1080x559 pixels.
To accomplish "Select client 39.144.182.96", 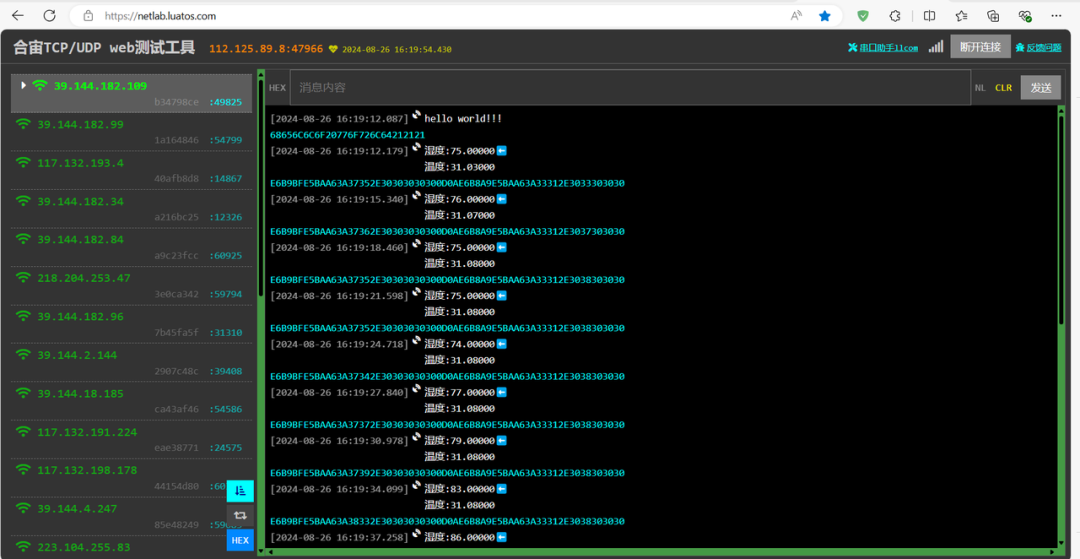I will [132, 325].
